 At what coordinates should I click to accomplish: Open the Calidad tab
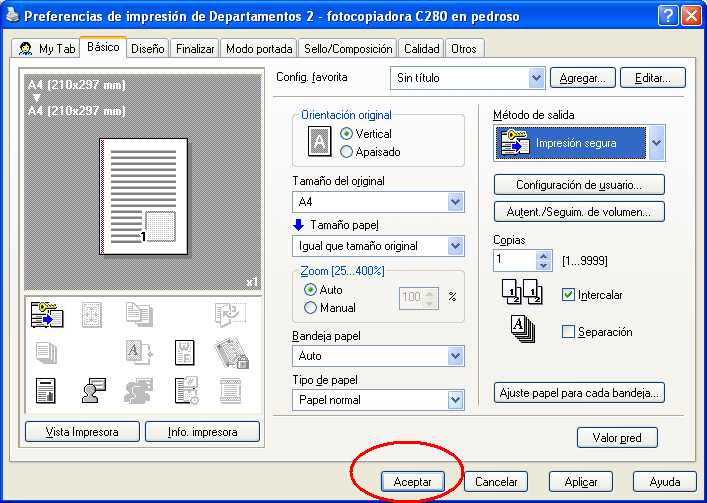pos(421,49)
